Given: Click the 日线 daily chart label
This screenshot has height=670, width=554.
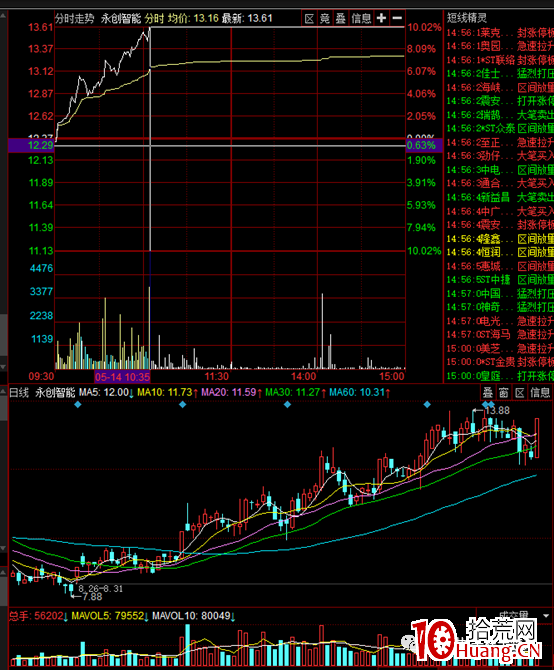Looking at the screenshot, I should click(x=19, y=393).
